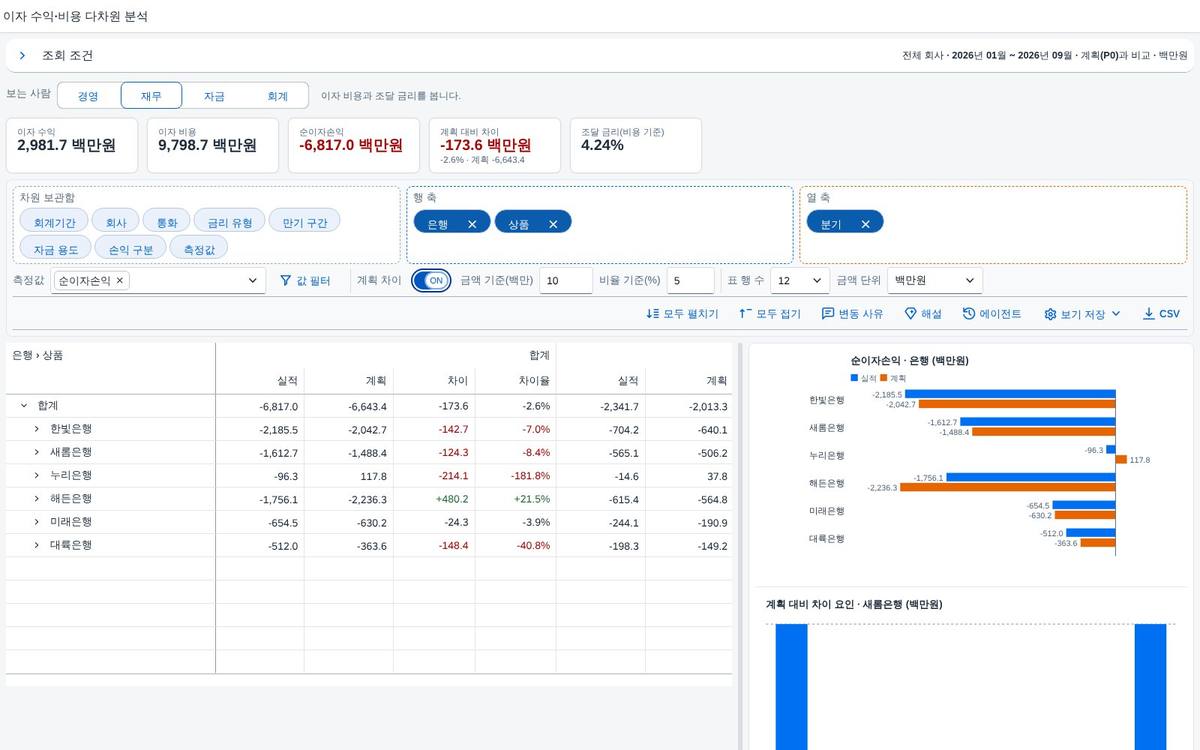Collapse the 합계 total row
The height and width of the screenshot is (750, 1200).
24,406
